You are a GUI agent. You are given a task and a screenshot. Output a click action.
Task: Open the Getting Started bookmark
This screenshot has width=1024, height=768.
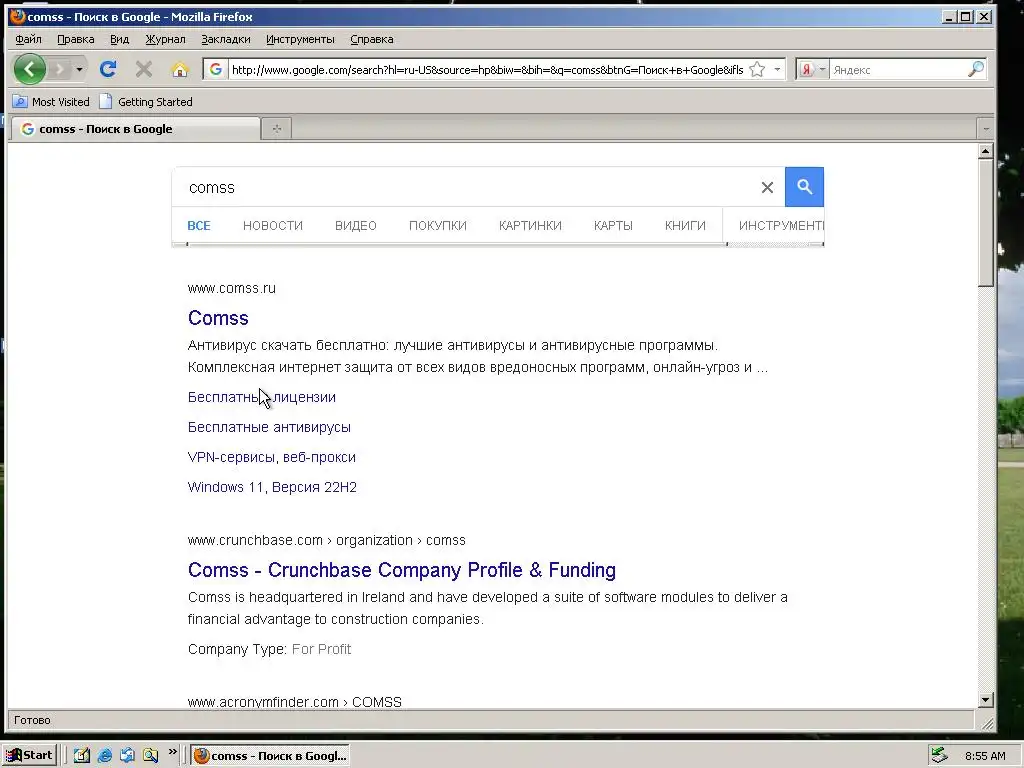click(x=146, y=102)
